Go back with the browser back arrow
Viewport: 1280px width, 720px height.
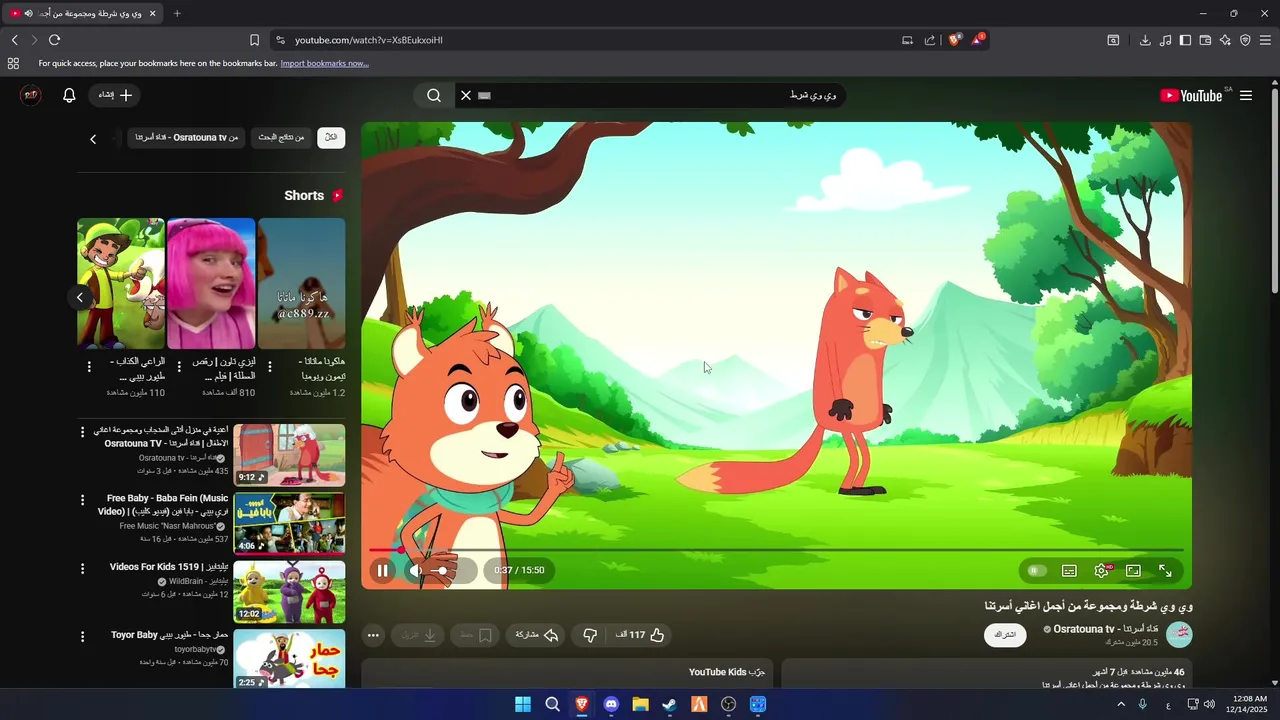pos(14,40)
